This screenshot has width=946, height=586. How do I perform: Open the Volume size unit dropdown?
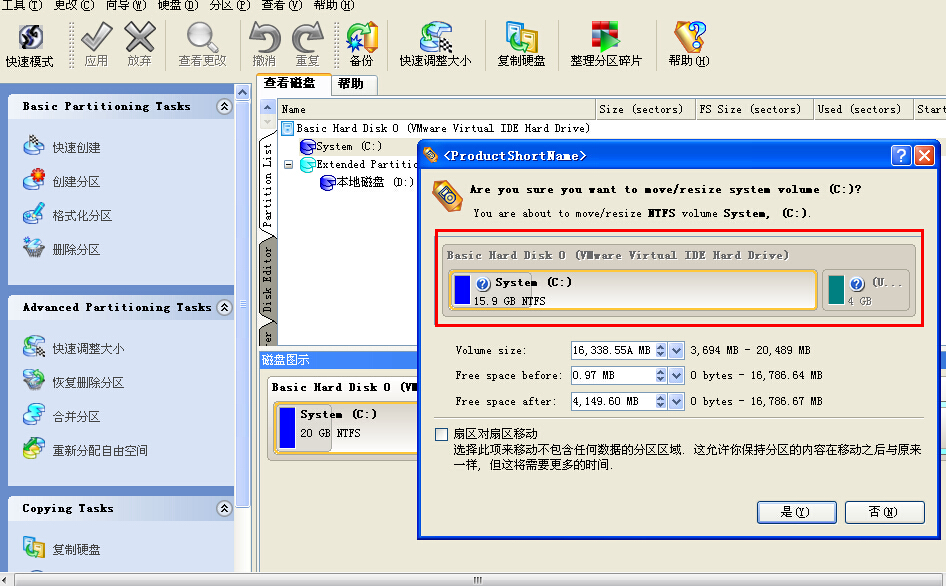click(x=677, y=350)
